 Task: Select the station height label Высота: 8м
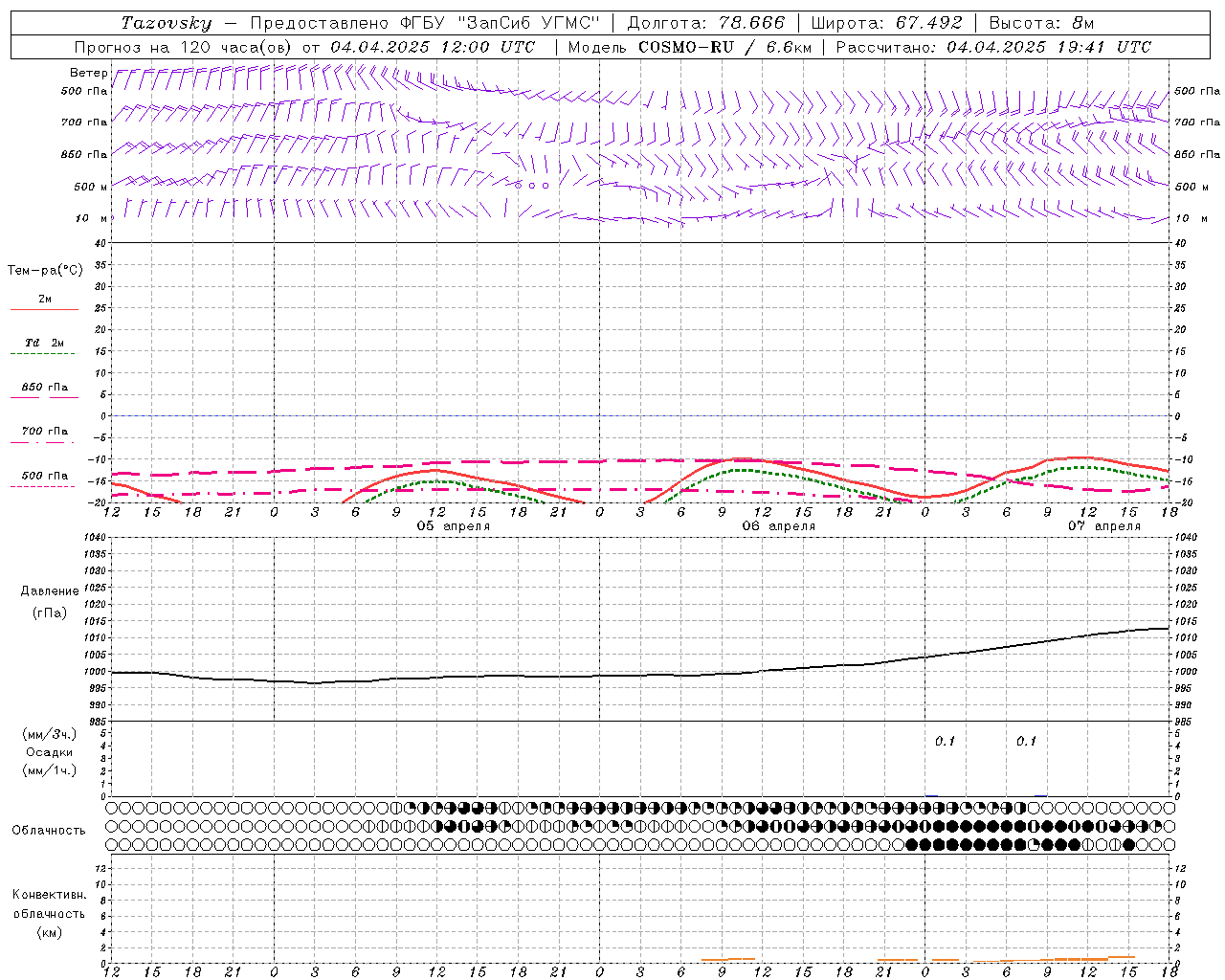1041,23
